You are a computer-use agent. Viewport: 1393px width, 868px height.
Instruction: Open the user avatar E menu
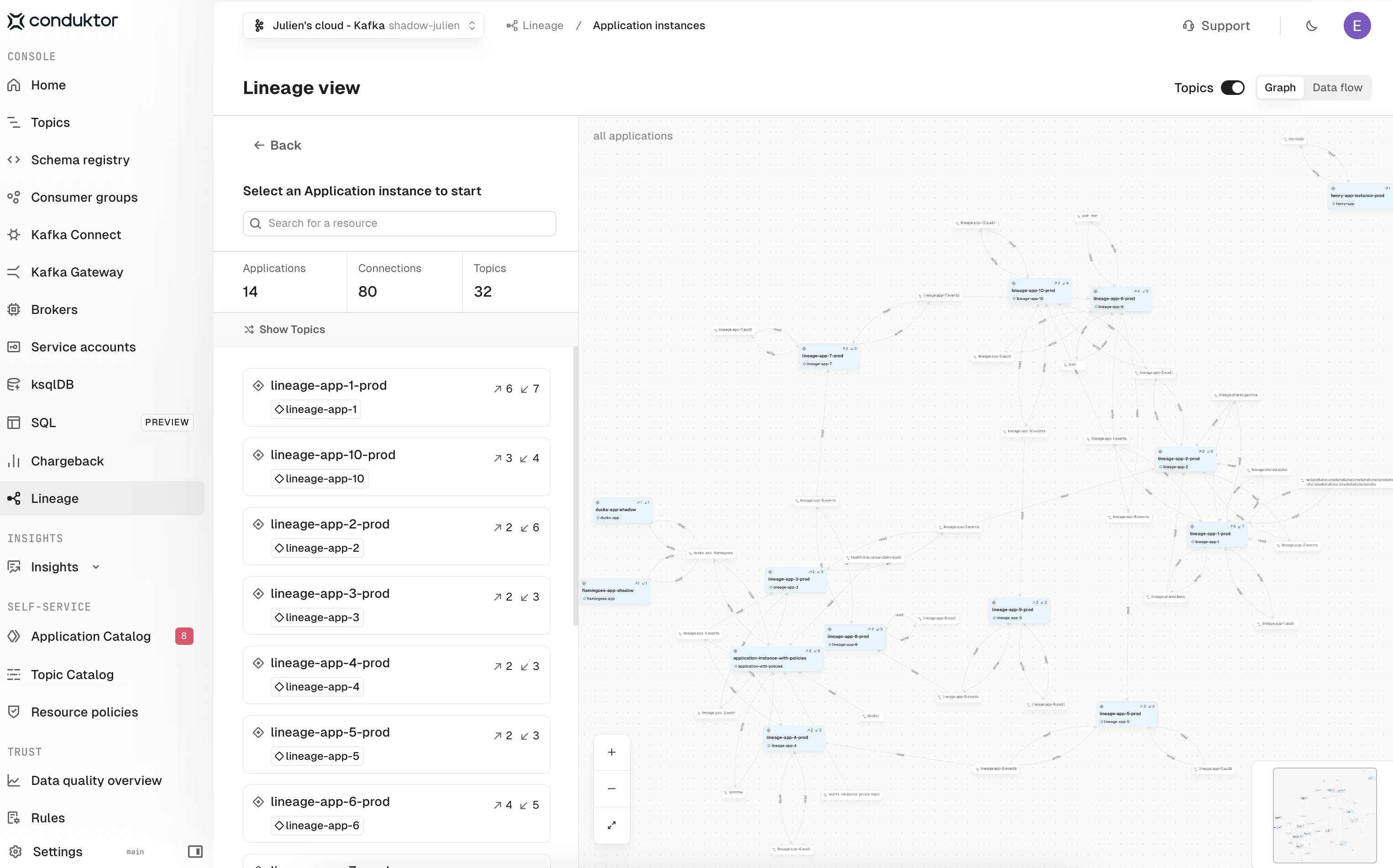pos(1357,26)
